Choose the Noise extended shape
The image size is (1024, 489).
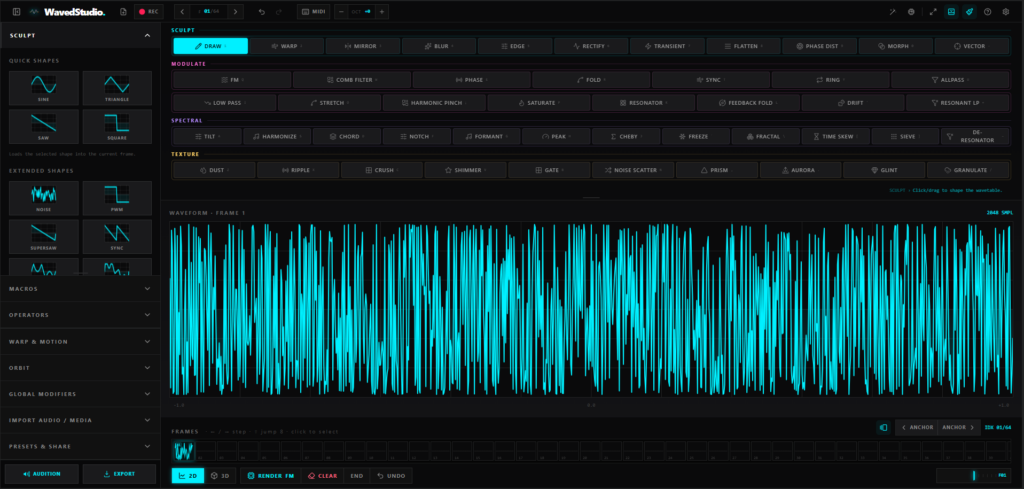(x=44, y=198)
